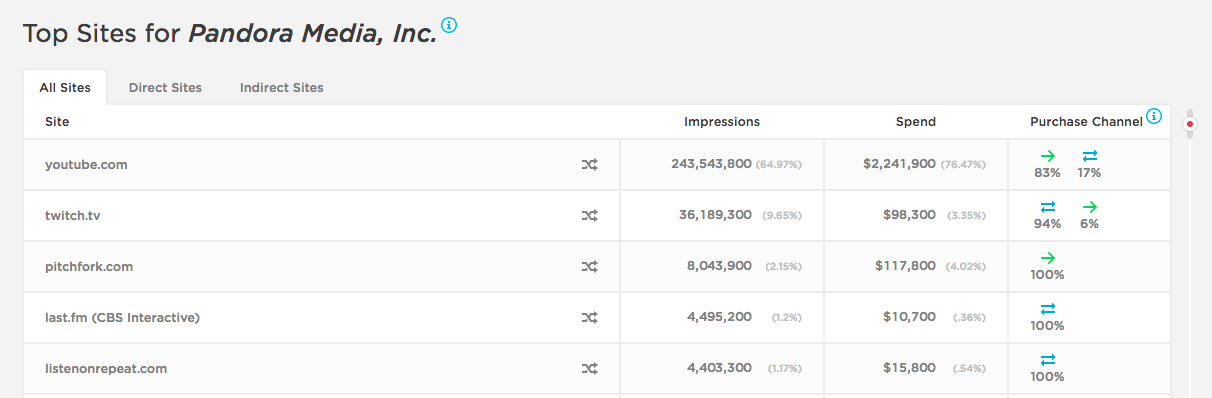The width and height of the screenshot is (1212, 398).
Task: Click the shuffle icon in twitch.tv row
Action: pos(590,216)
